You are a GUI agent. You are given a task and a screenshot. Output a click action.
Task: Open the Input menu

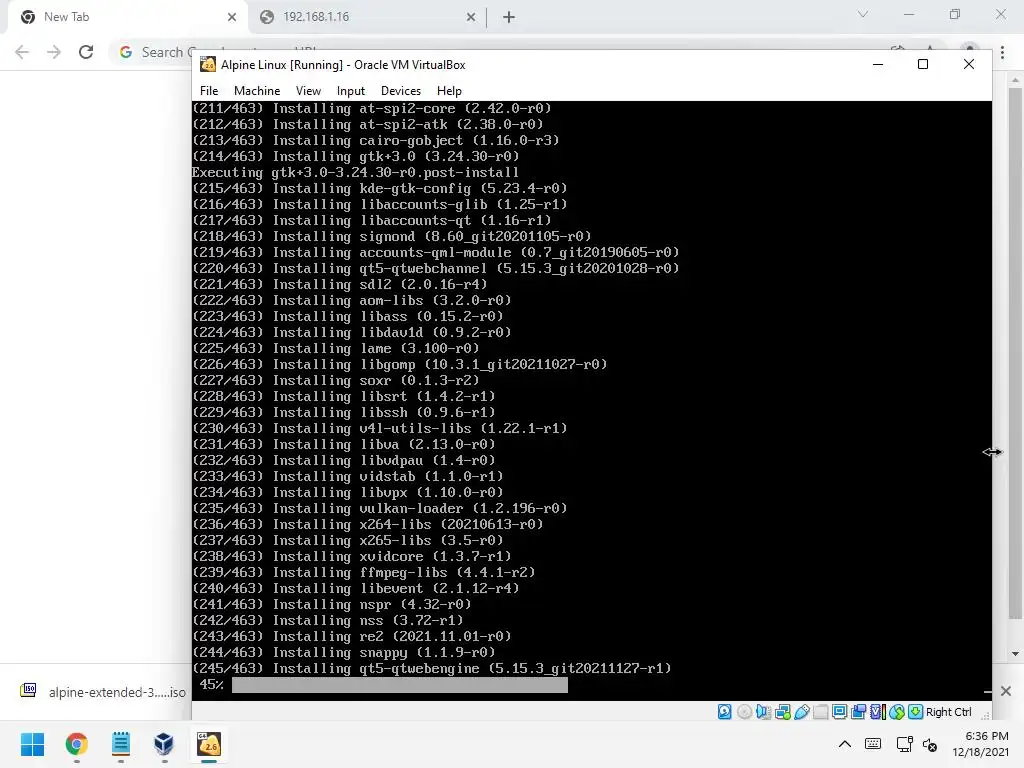(x=351, y=91)
